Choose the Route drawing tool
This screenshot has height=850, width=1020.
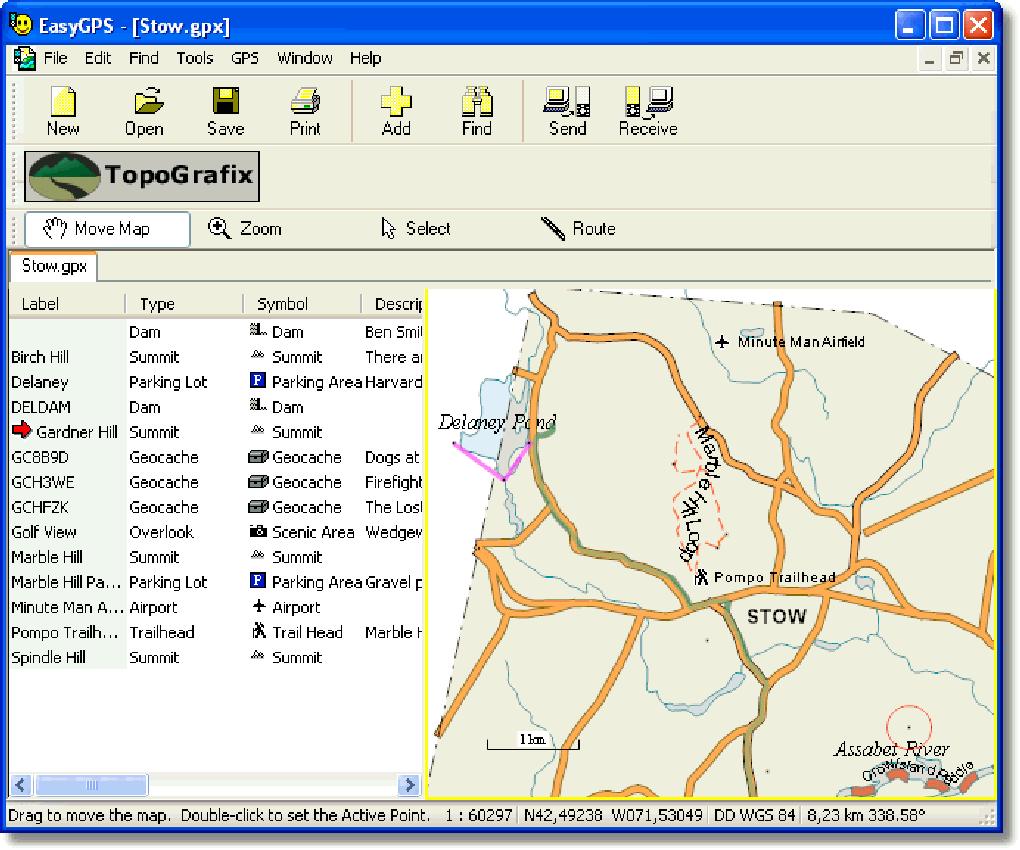[x=578, y=229]
